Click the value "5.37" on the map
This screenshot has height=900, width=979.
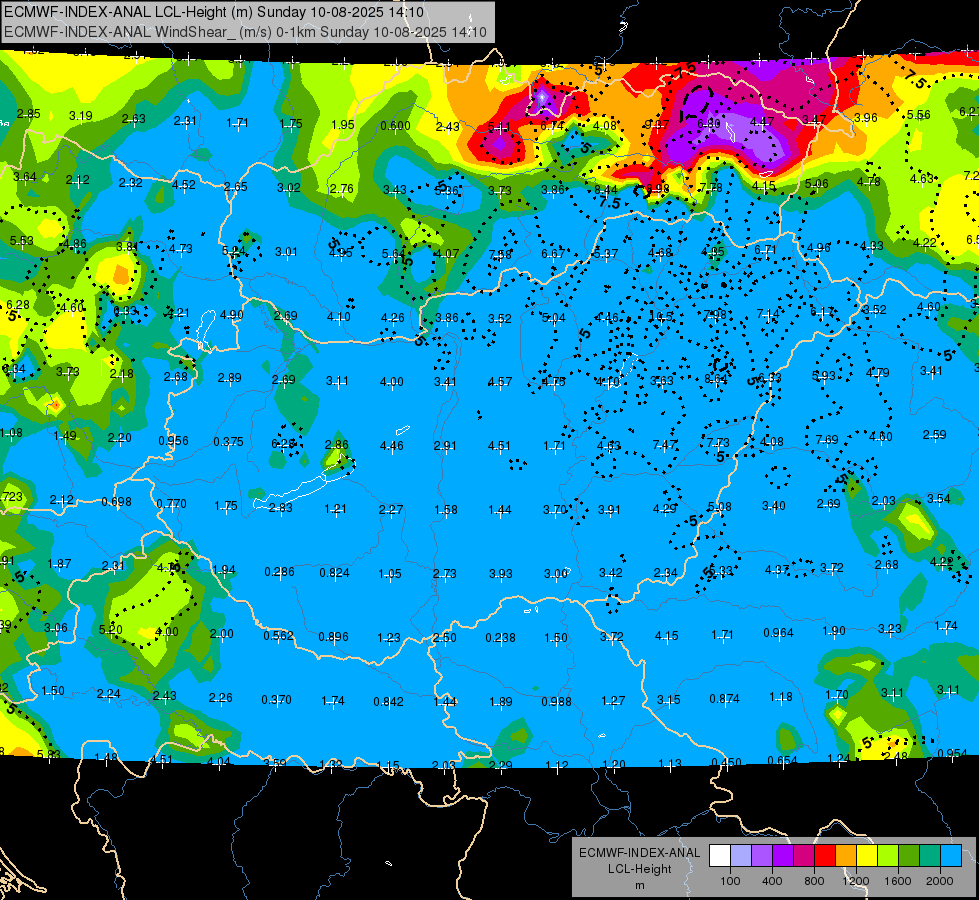[x=606, y=253]
